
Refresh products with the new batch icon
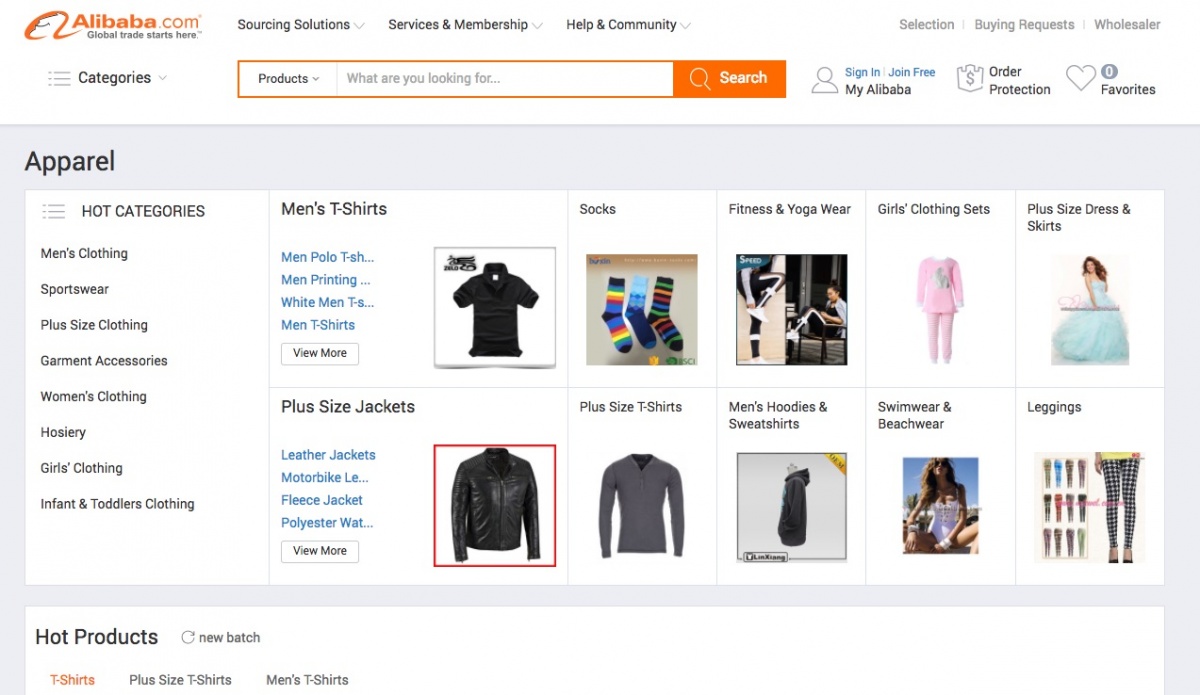coord(188,637)
